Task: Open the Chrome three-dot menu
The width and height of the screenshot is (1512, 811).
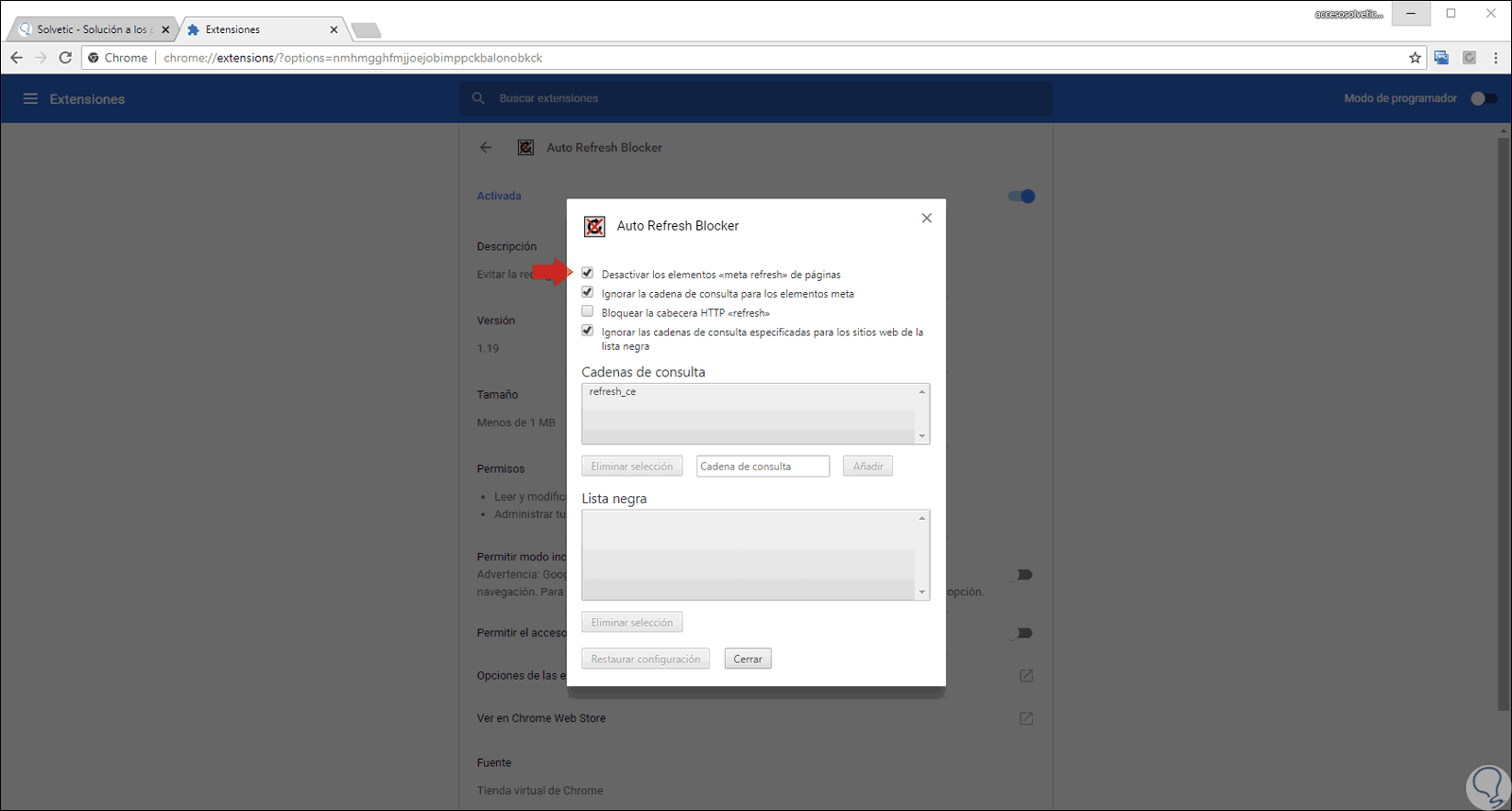Action: click(1496, 58)
